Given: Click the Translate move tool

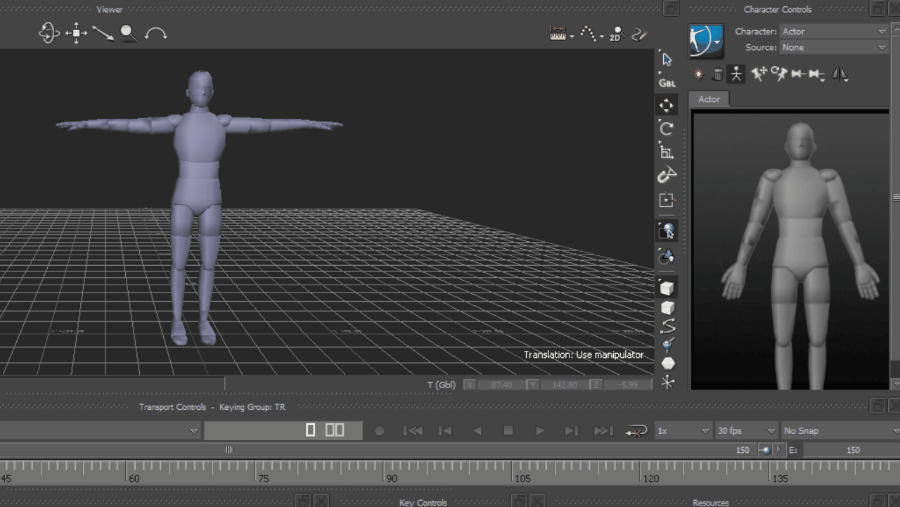Looking at the screenshot, I should [x=667, y=105].
